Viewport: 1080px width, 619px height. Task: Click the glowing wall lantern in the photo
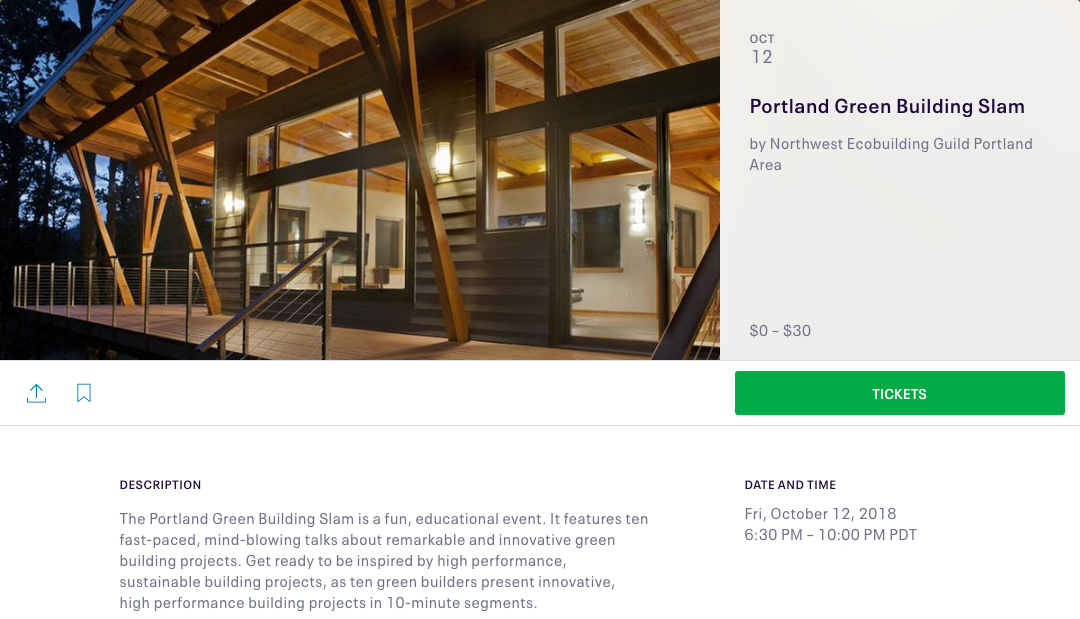442,158
